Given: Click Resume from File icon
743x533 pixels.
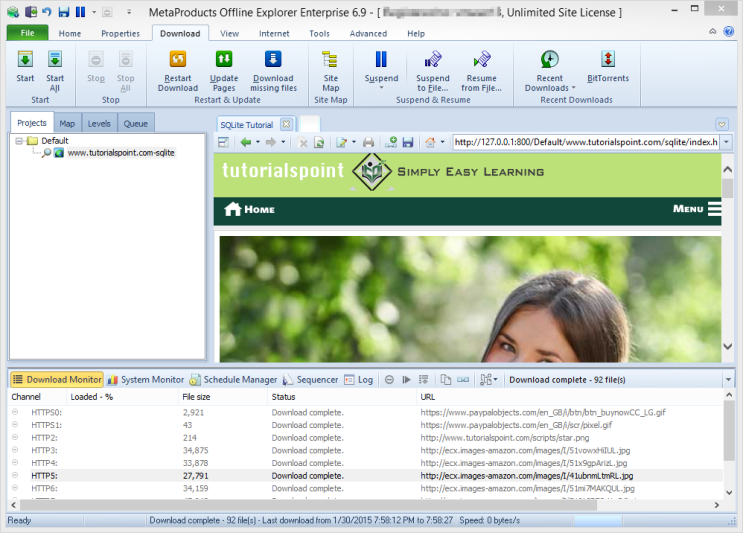Looking at the screenshot, I should tap(481, 60).
